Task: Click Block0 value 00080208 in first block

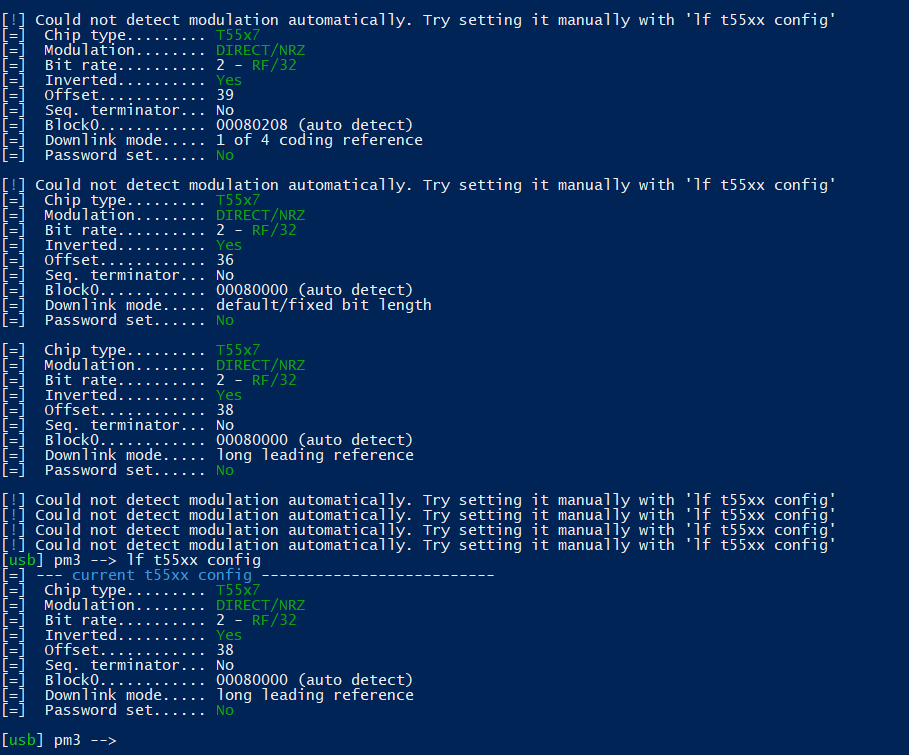Action: pos(252,125)
